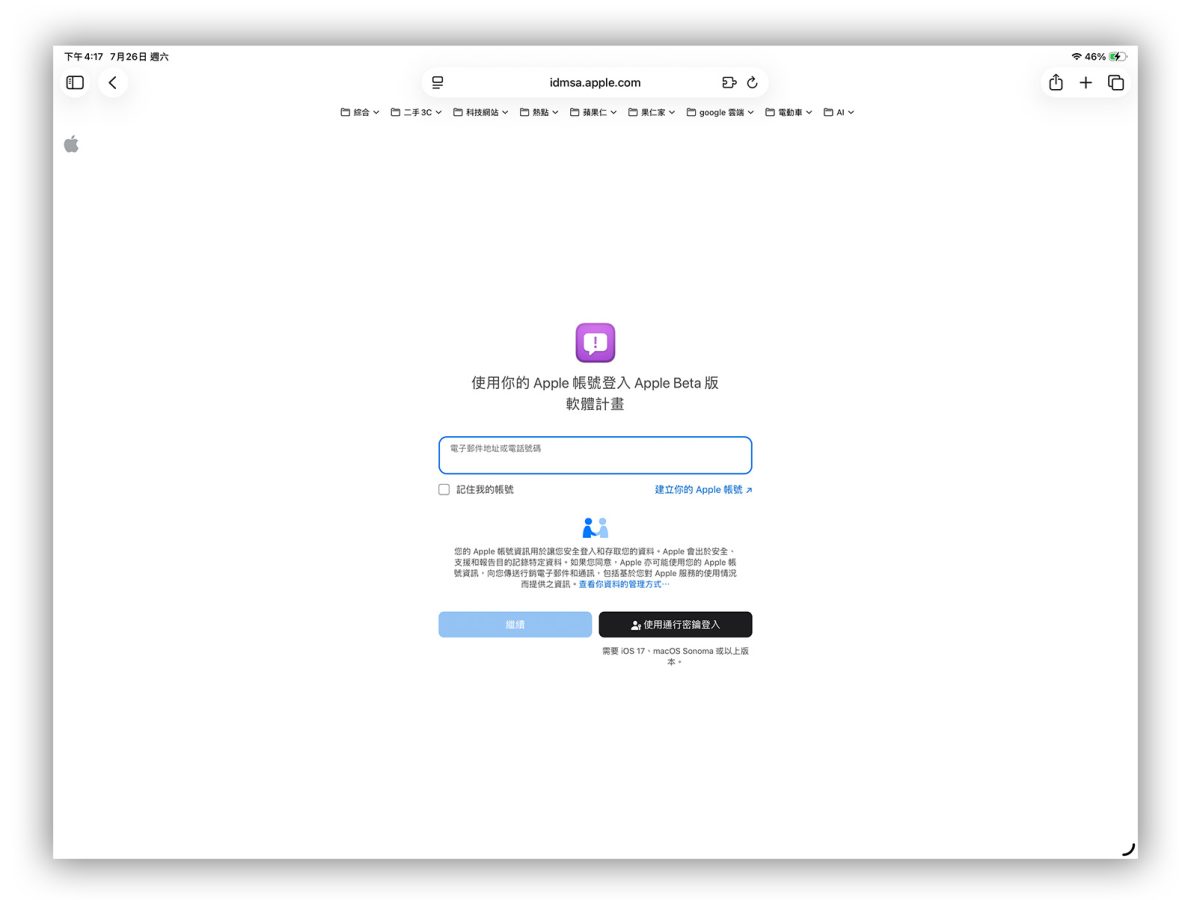Click the Feedback app icon
Viewport: 1200px width, 900px height.
pos(595,343)
